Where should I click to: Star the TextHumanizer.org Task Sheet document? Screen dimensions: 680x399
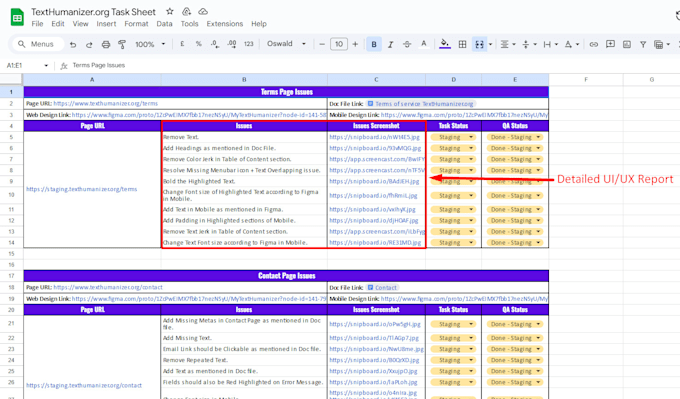pos(170,12)
